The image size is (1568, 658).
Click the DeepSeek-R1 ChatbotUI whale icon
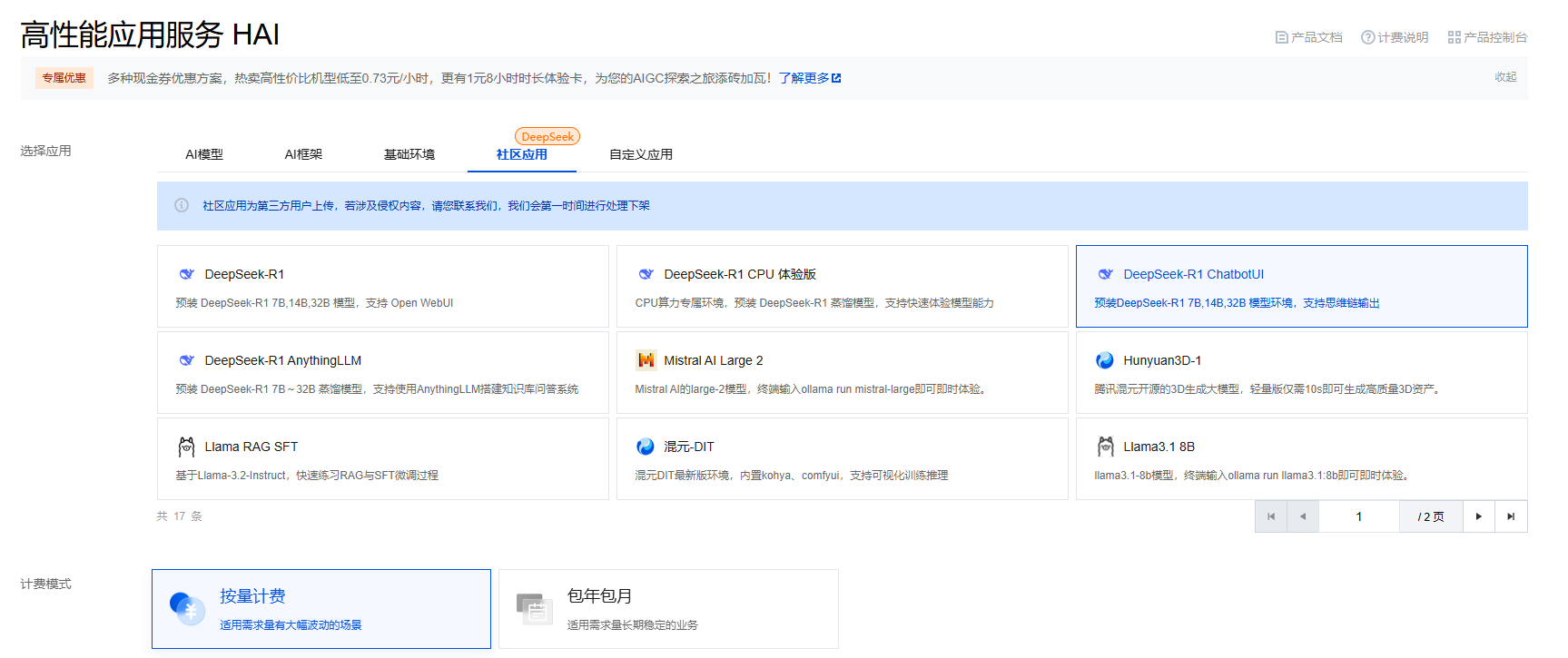1105,274
